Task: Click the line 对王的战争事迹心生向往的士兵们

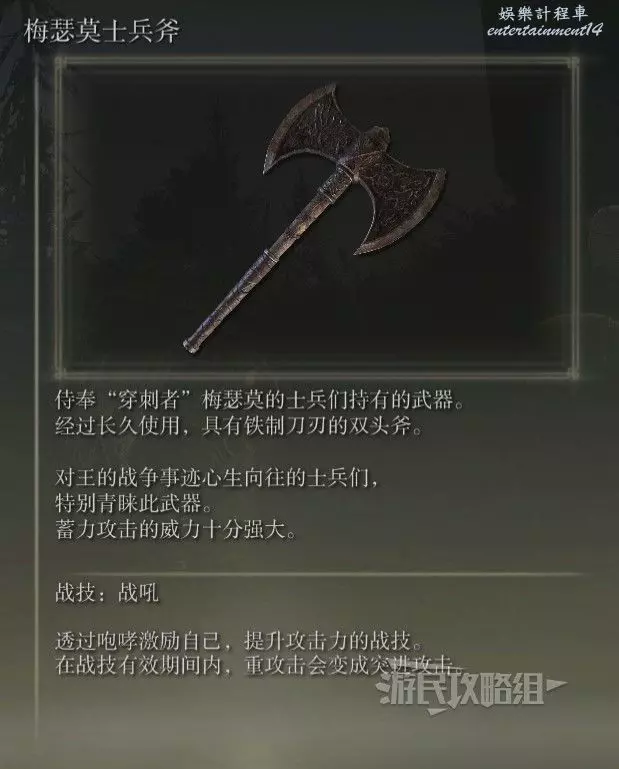Action: tap(217, 478)
